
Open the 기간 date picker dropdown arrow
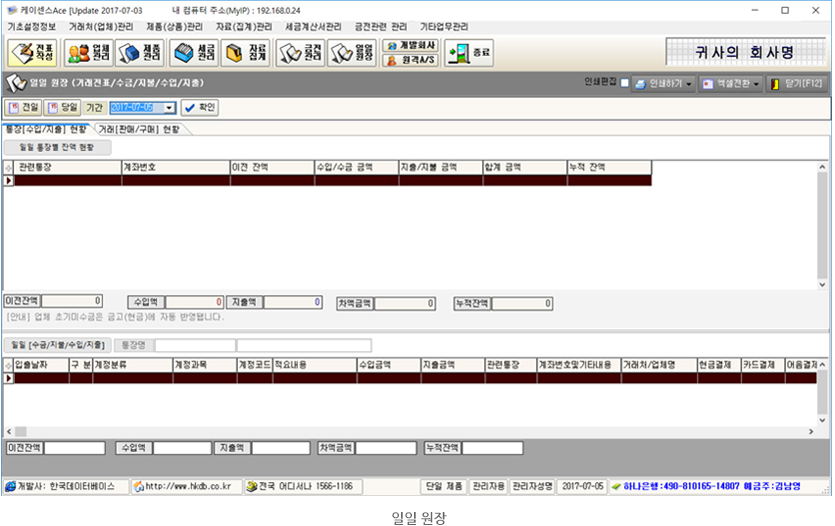pyautogui.click(x=169, y=107)
